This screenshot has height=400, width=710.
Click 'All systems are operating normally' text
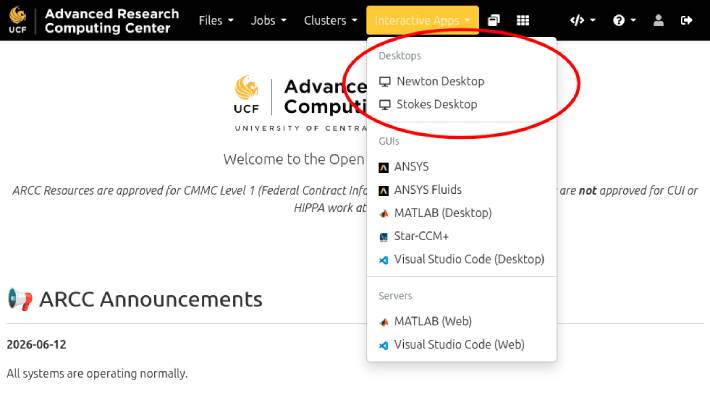click(97, 374)
